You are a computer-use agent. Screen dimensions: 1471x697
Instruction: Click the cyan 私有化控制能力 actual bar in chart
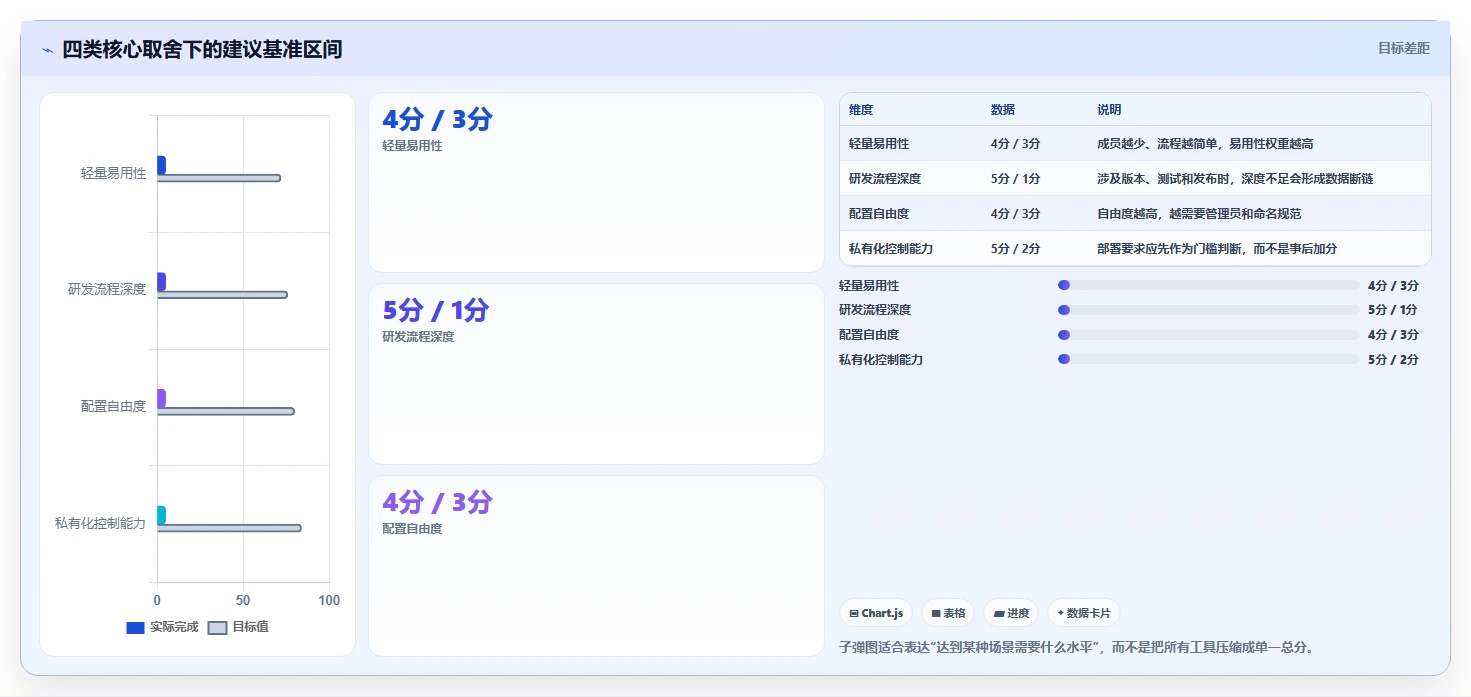pyautogui.click(x=161, y=515)
